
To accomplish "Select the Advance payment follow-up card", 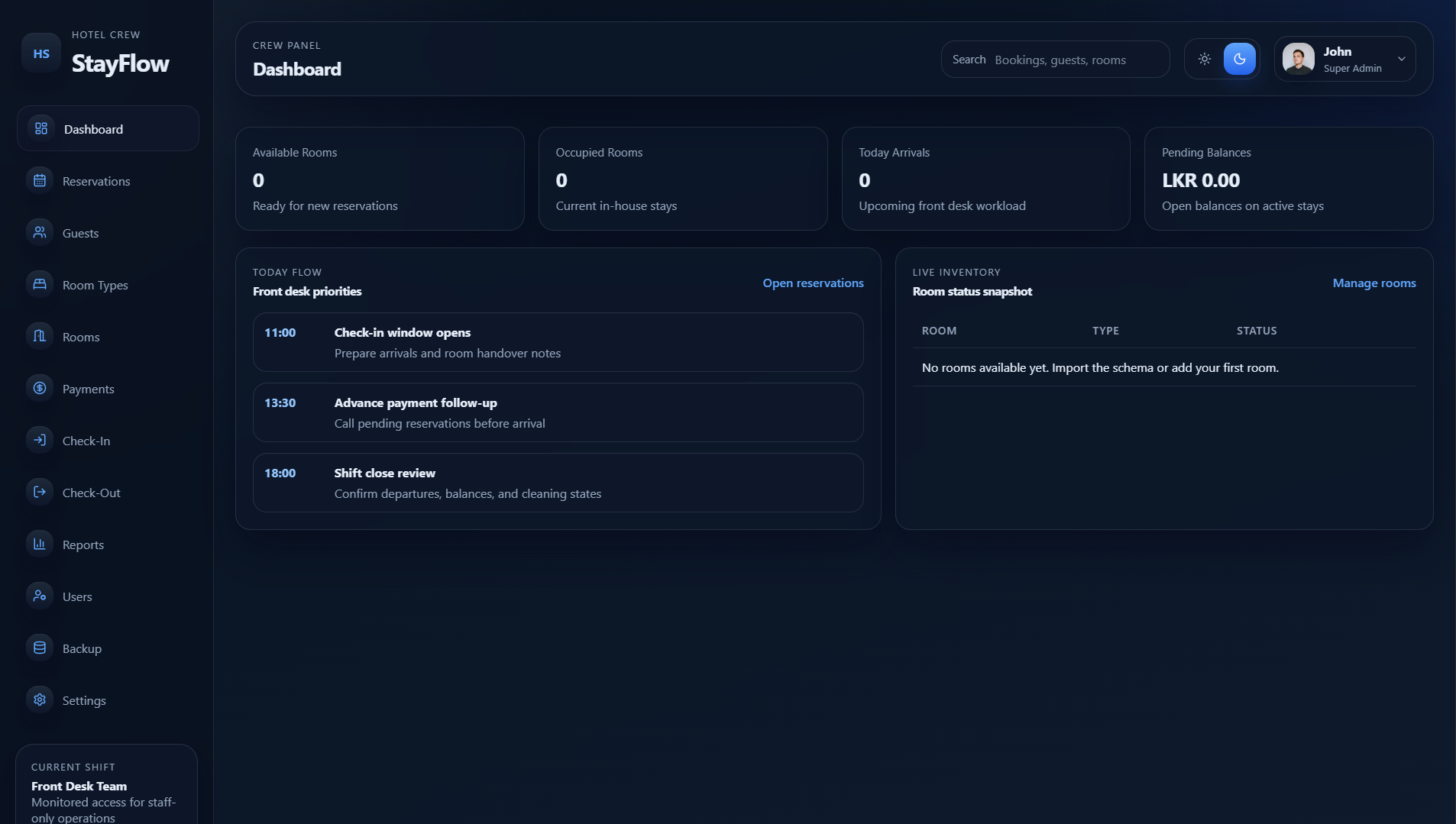I will pyautogui.click(x=558, y=412).
